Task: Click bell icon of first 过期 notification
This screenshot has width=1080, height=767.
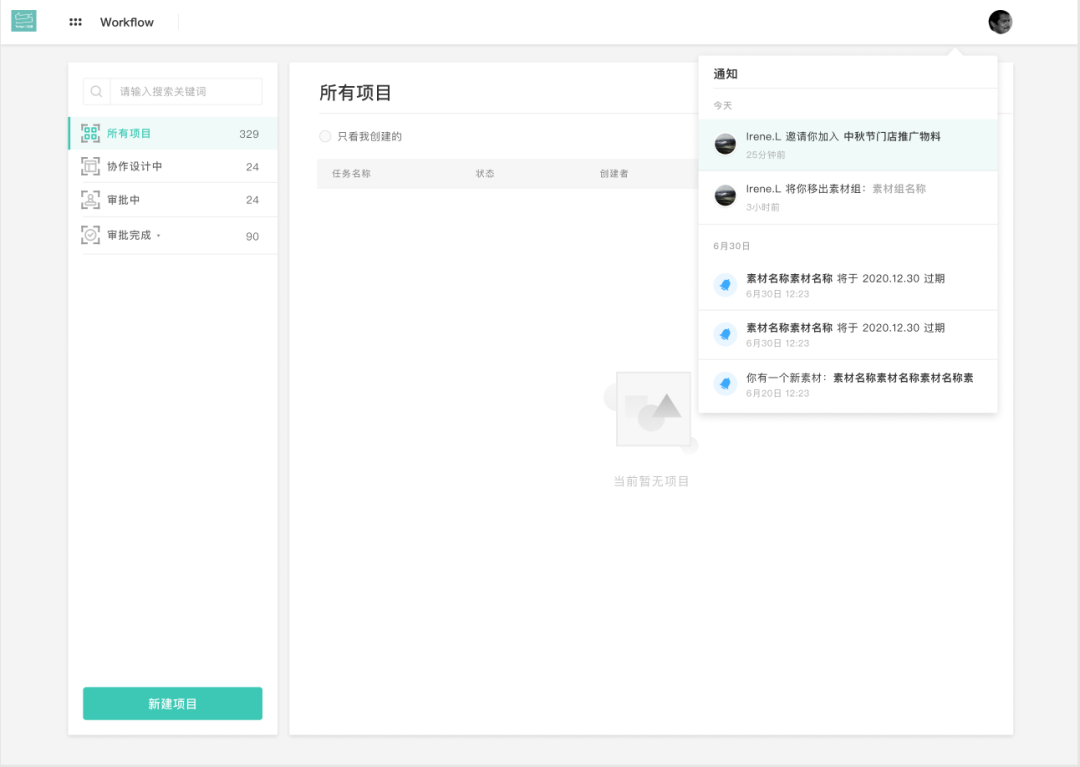Action: tap(725, 284)
